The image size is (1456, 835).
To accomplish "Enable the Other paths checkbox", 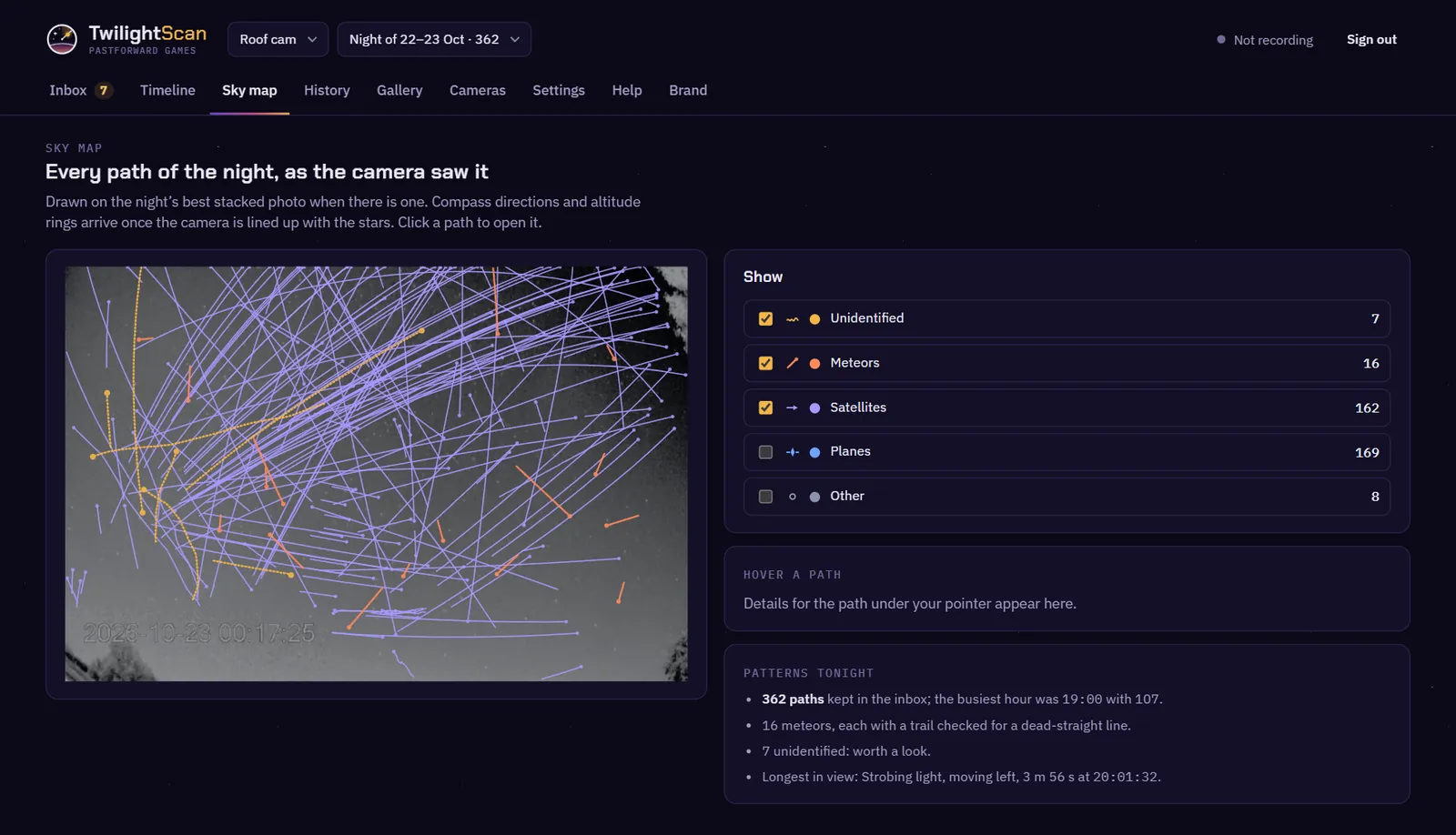I will pos(765,497).
